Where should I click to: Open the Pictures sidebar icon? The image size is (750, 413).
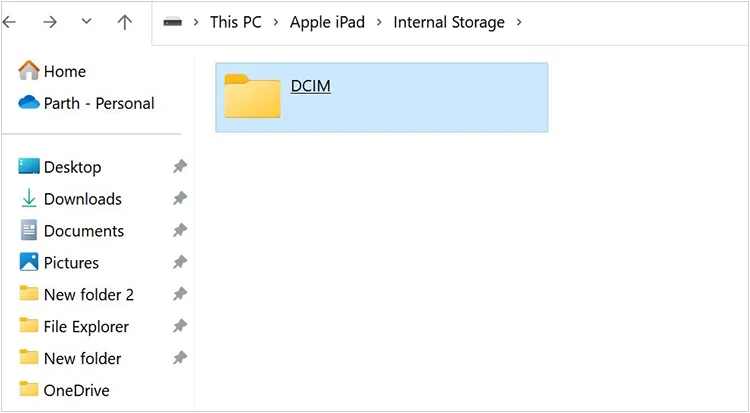[x=29, y=263]
